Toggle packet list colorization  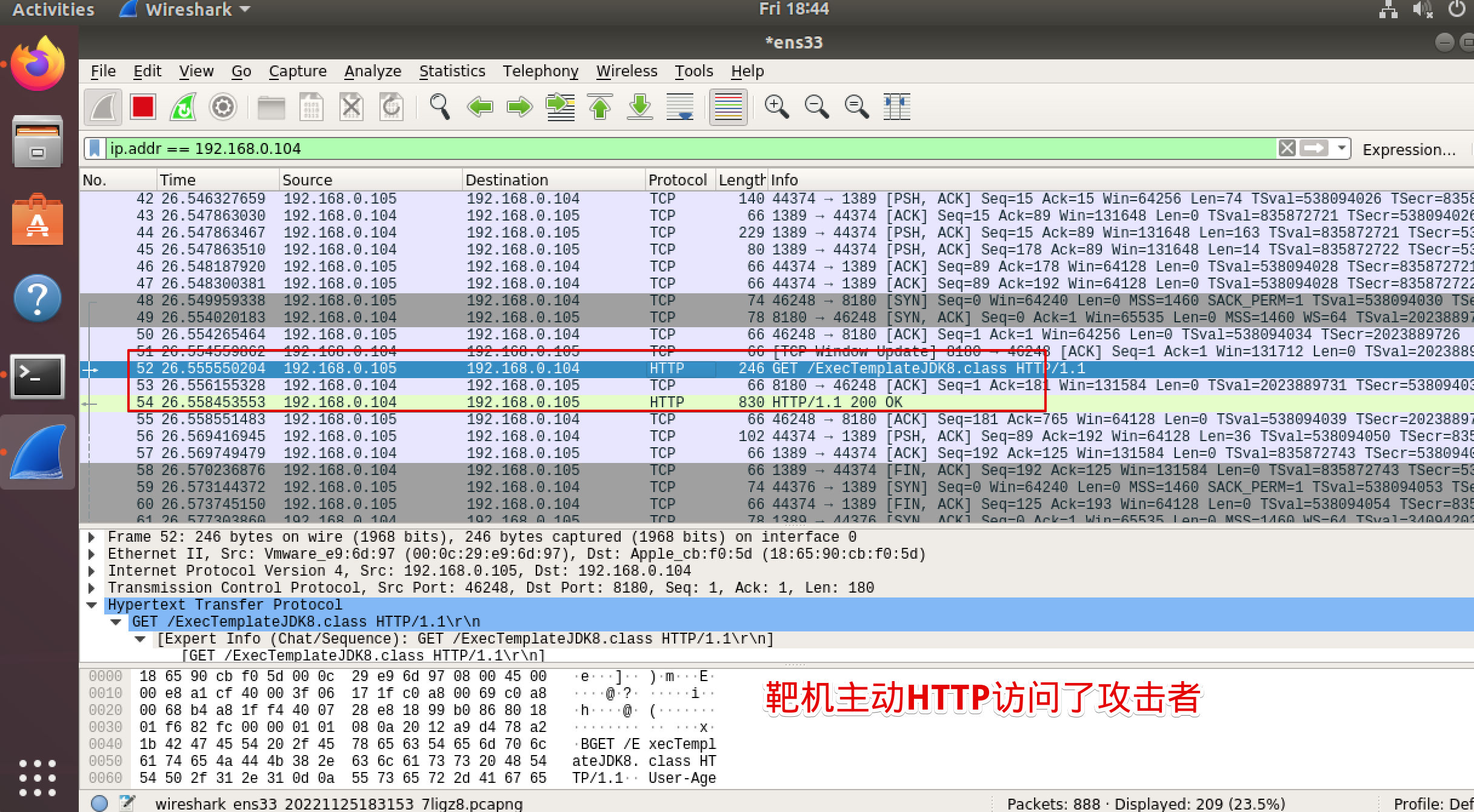pos(728,107)
